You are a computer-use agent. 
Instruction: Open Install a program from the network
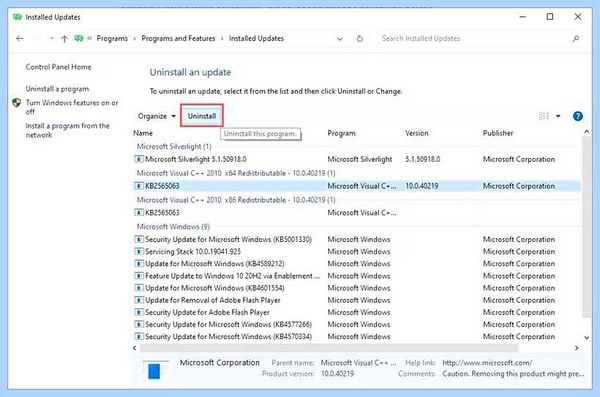[x=67, y=130]
